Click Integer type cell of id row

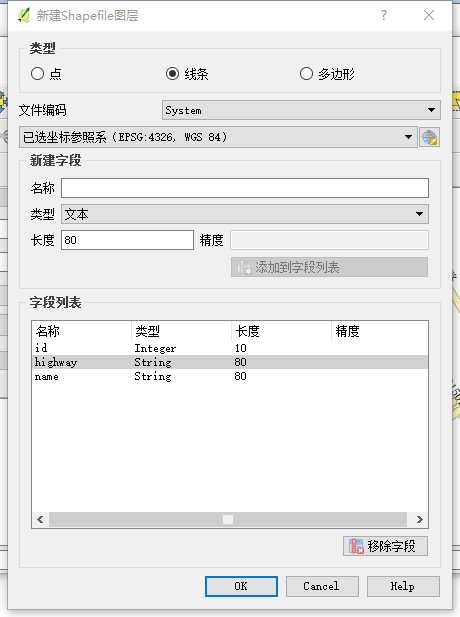(x=155, y=348)
